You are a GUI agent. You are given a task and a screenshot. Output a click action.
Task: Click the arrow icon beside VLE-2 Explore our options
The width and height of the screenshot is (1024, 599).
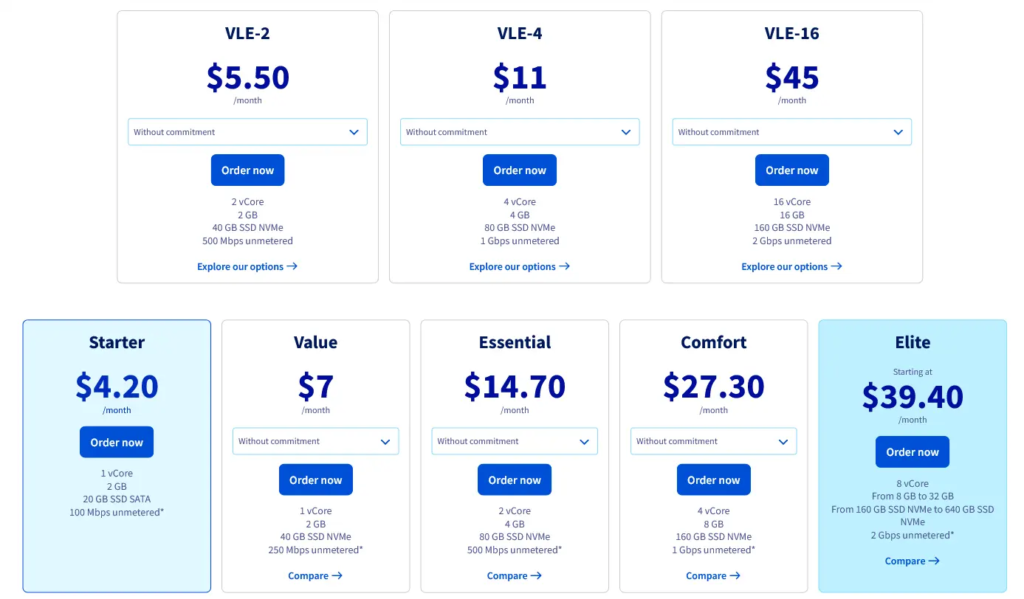(x=292, y=267)
